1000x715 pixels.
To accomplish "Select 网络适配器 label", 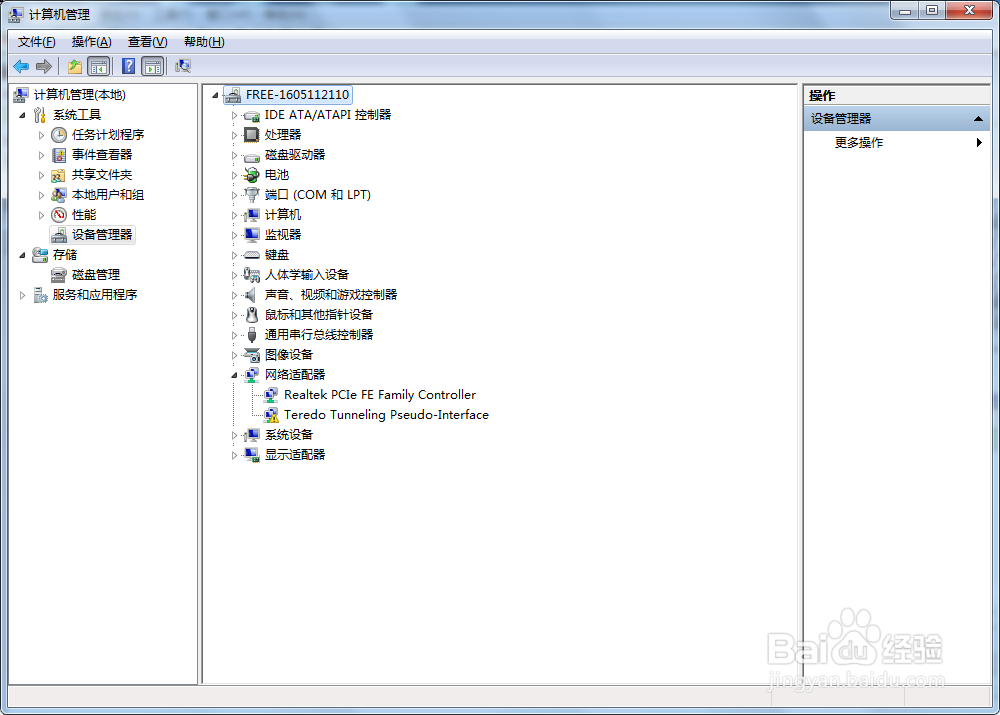I will point(295,374).
